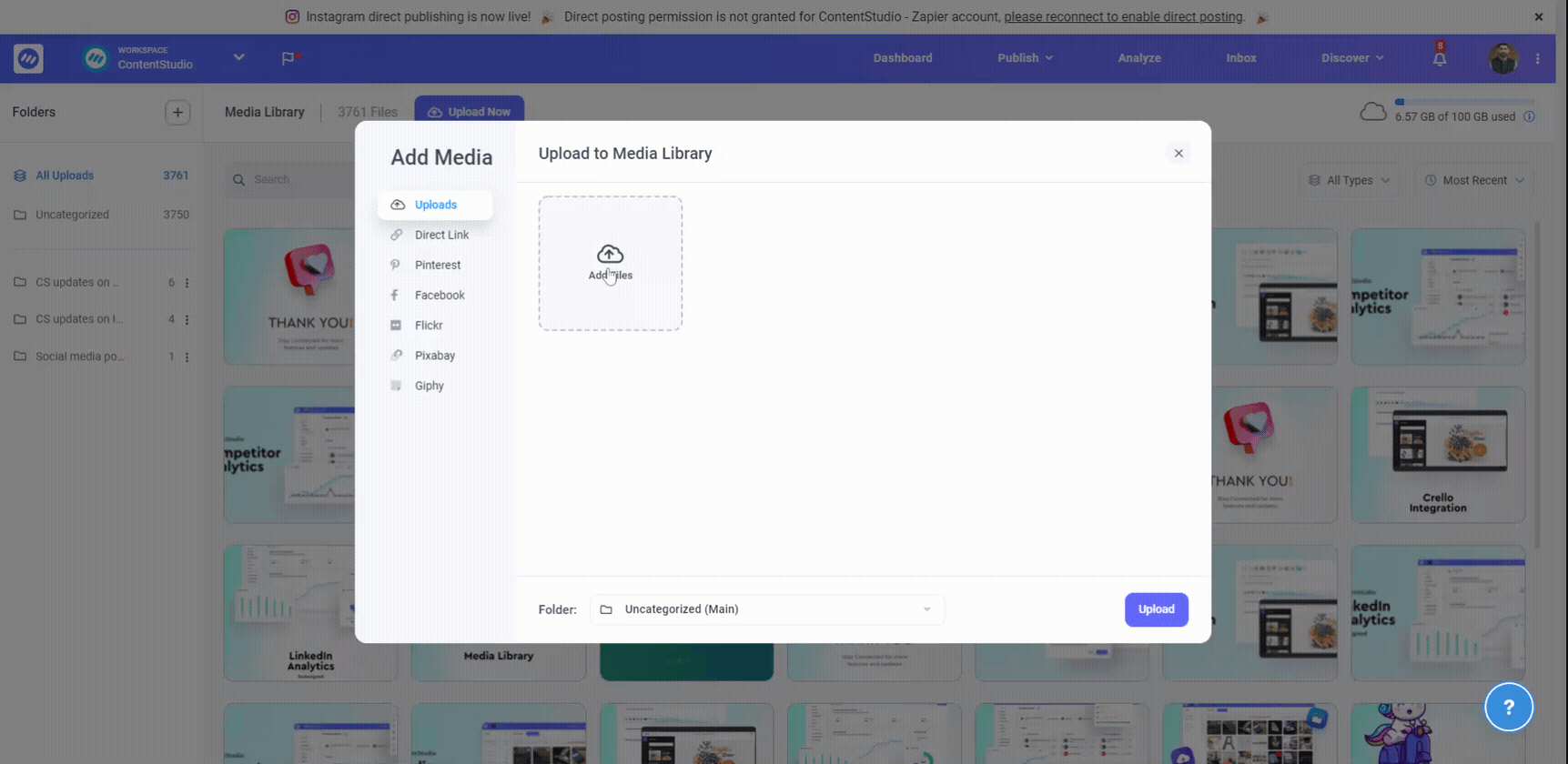The height and width of the screenshot is (764, 1568).
Task: Expand the Publish menu
Action: coord(1025,58)
